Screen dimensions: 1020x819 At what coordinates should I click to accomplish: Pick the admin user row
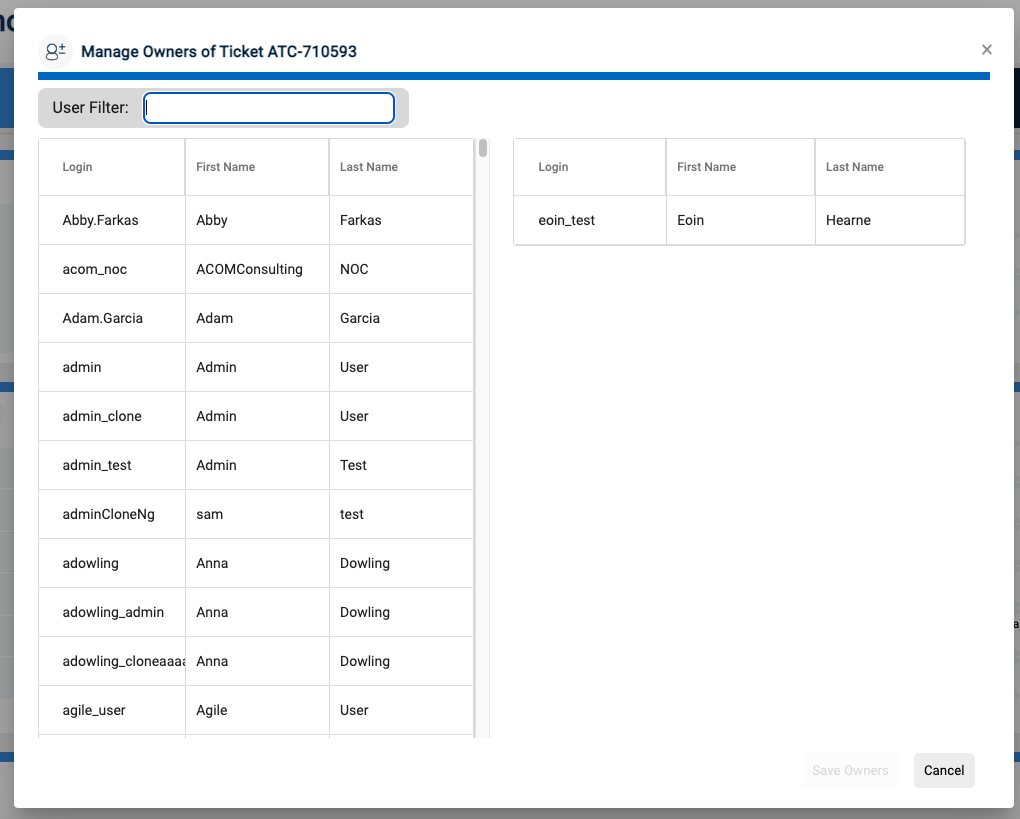[x=82, y=367]
